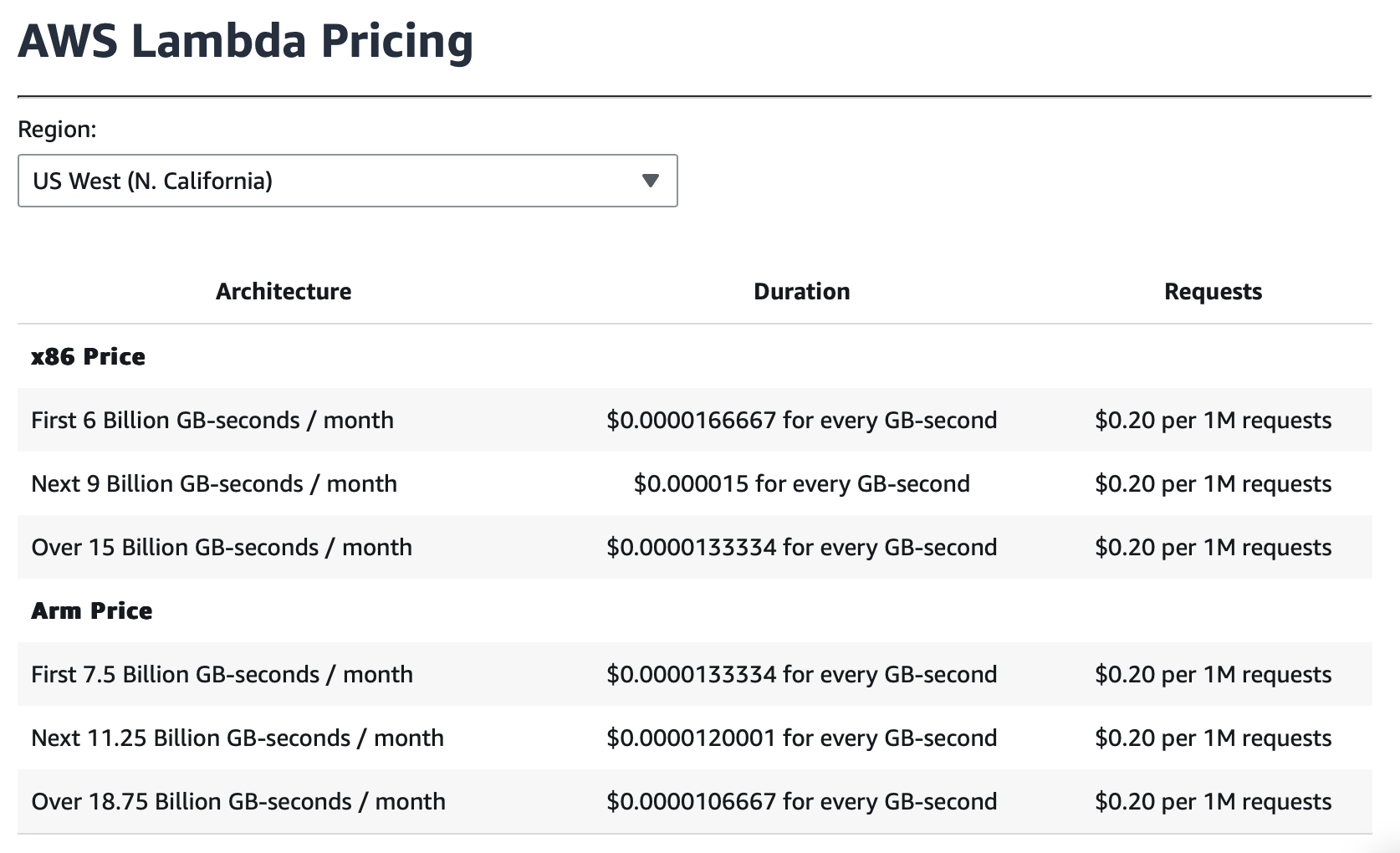Click requests price in Next 9 Billion row
The width and height of the screenshot is (1400, 853).
[x=1213, y=483]
